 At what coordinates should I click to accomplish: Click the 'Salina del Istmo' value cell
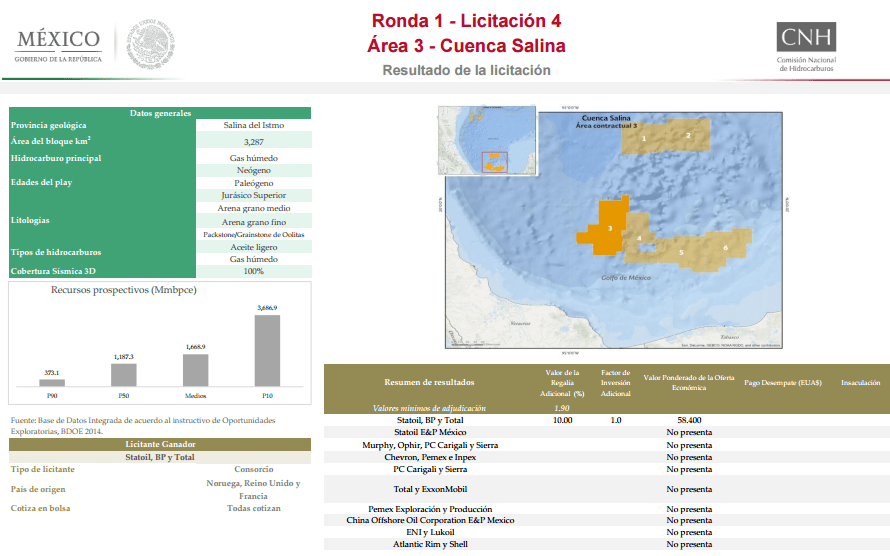[x=254, y=125]
